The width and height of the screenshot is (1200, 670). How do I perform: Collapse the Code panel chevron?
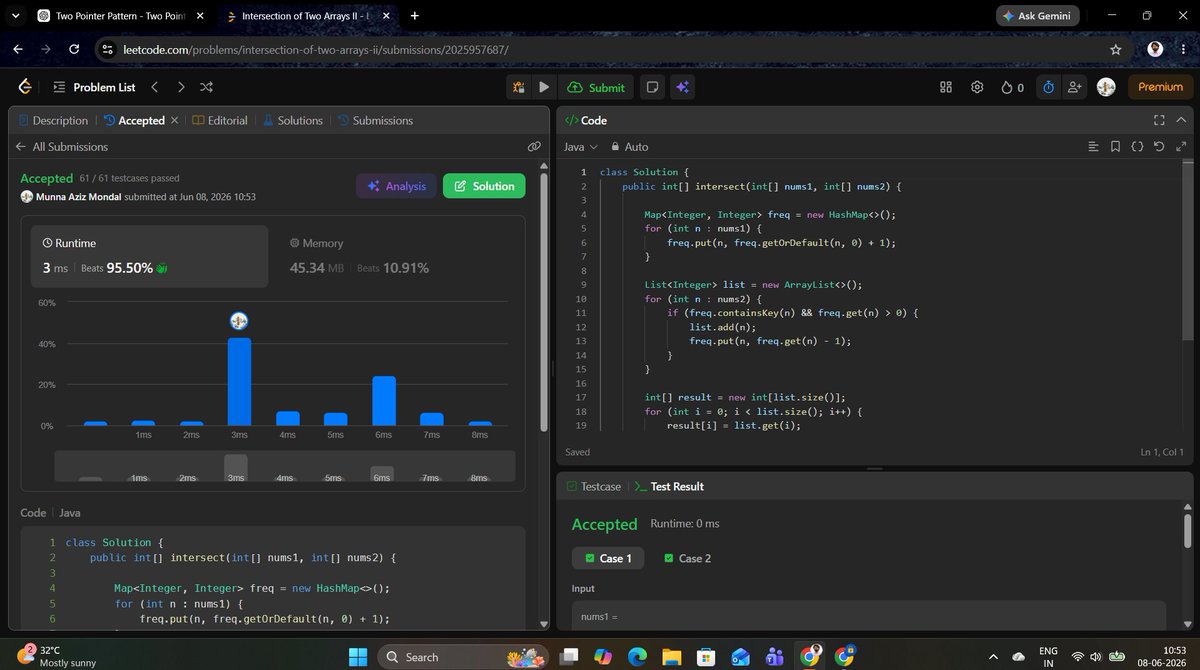point(1183,120)
